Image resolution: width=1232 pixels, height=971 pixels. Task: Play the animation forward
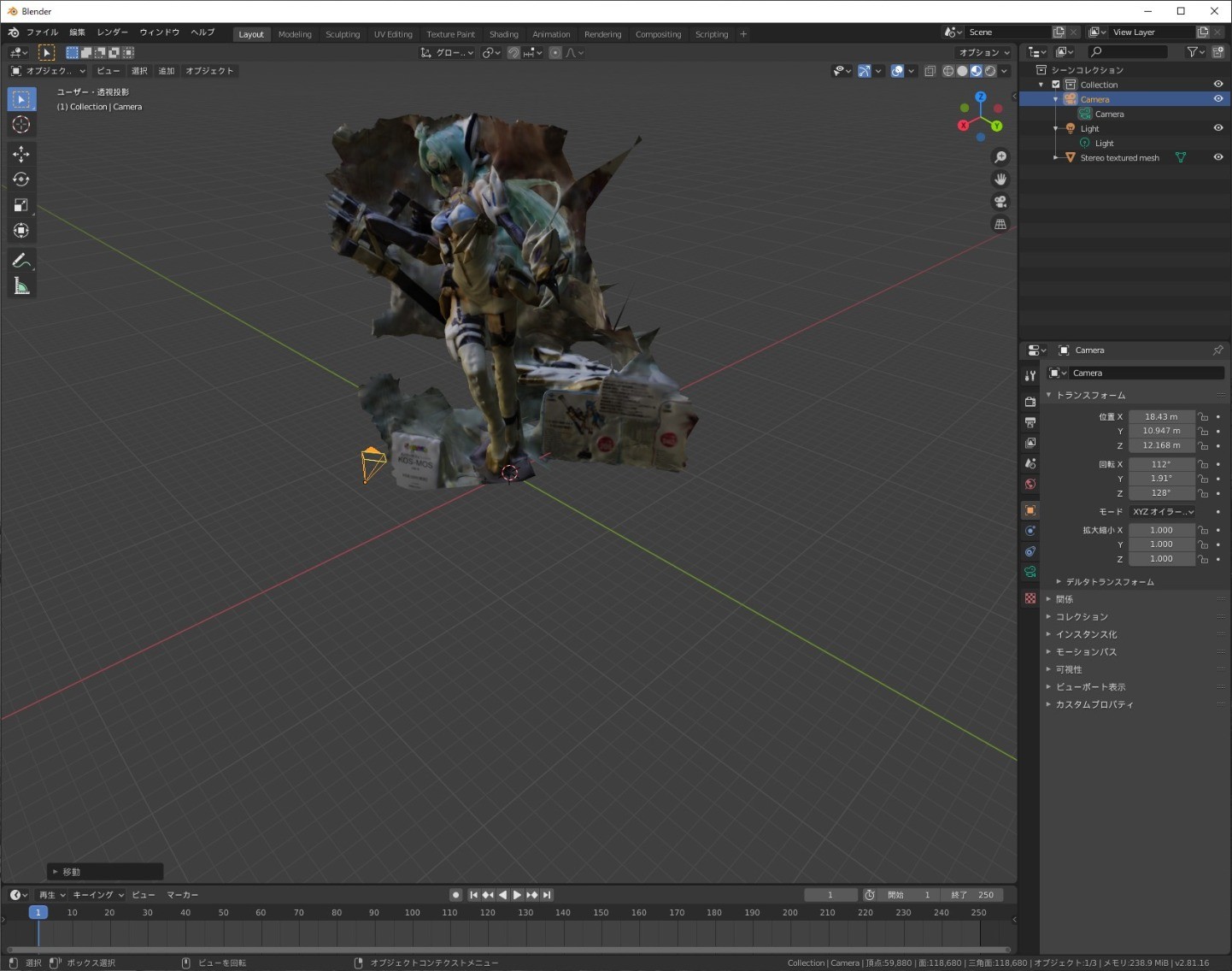pos(517,895)
